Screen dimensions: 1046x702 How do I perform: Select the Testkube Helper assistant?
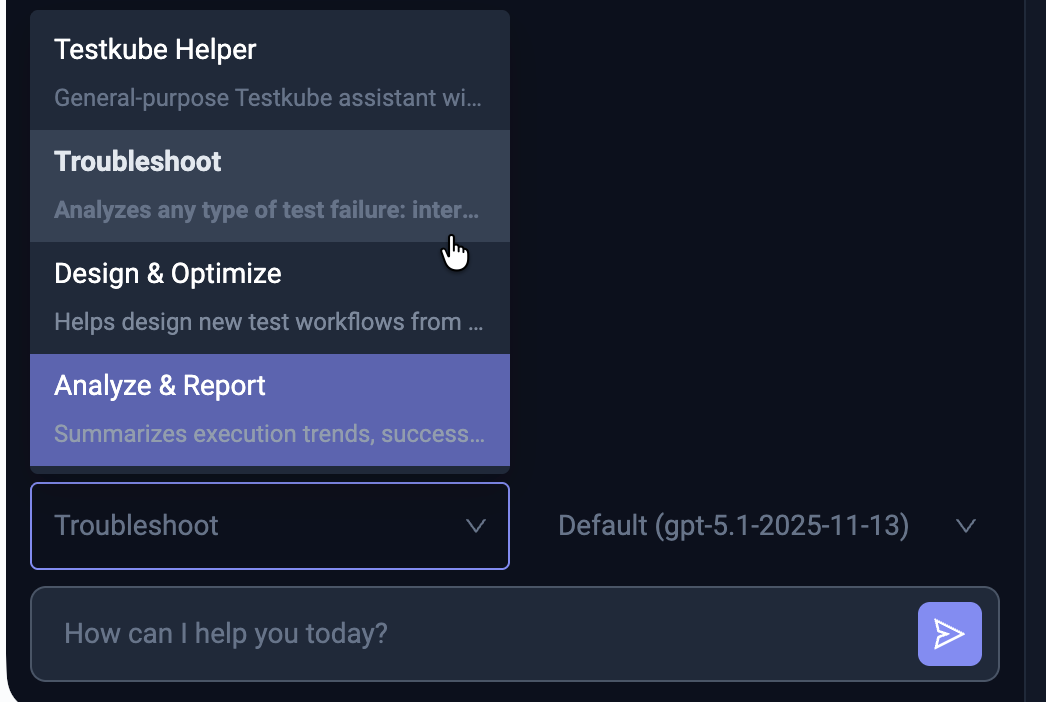(270, 70)
